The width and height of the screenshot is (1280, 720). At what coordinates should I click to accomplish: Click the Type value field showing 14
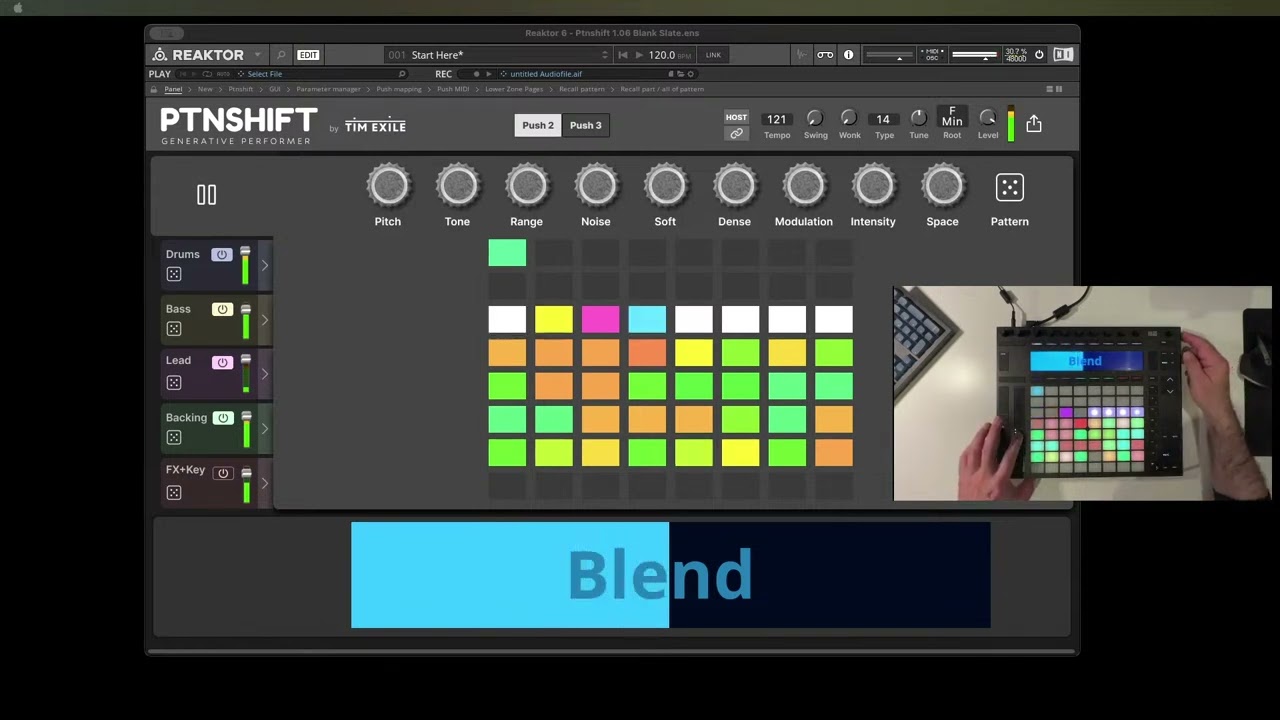[883, 119]
